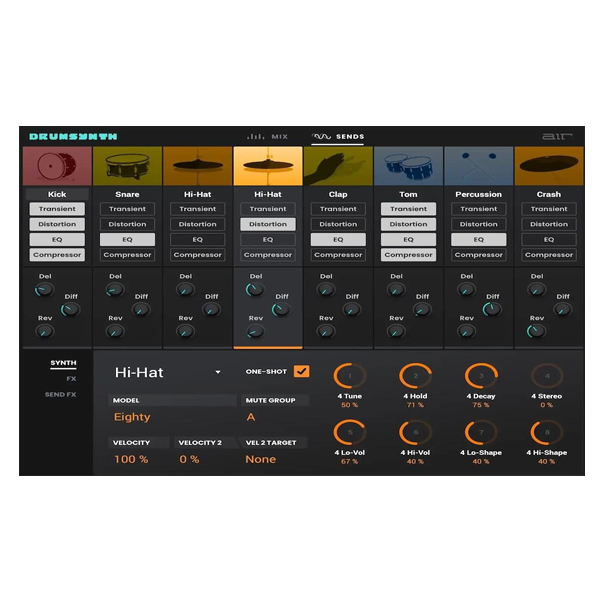Viewport: 600px width, 600px height.
Task: Select the highlighted second Hi-Hat pad
Action: 268,166
